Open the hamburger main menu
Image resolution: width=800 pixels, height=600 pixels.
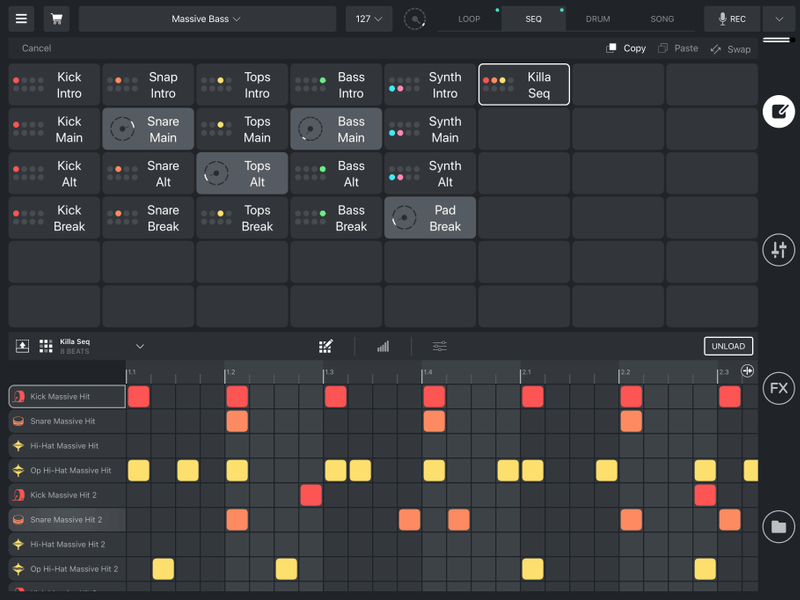[x=21, y=19]
